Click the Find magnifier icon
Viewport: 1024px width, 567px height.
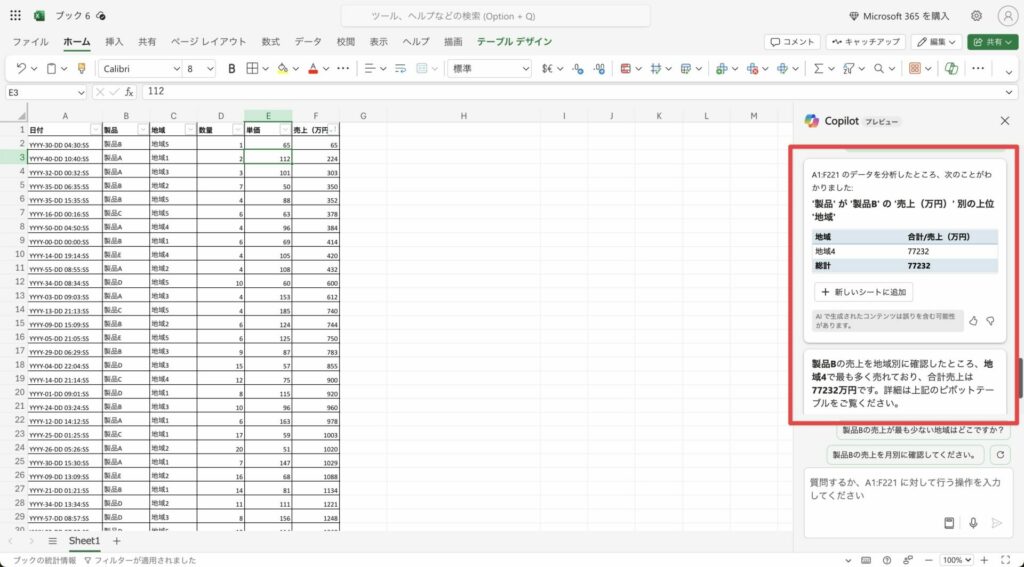879,69
